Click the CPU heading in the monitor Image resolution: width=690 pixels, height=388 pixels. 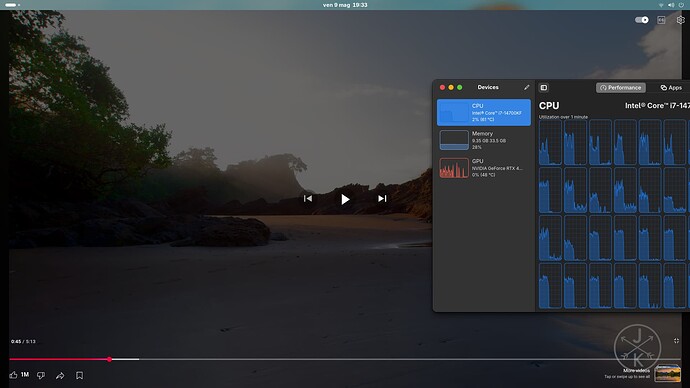pos(549,106)
